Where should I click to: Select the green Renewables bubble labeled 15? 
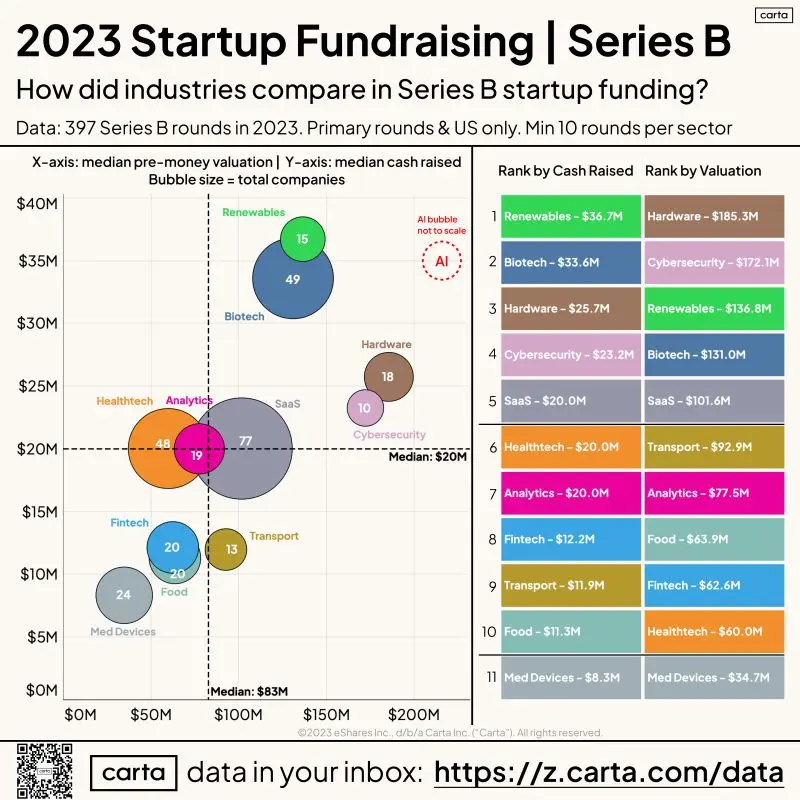303,239
